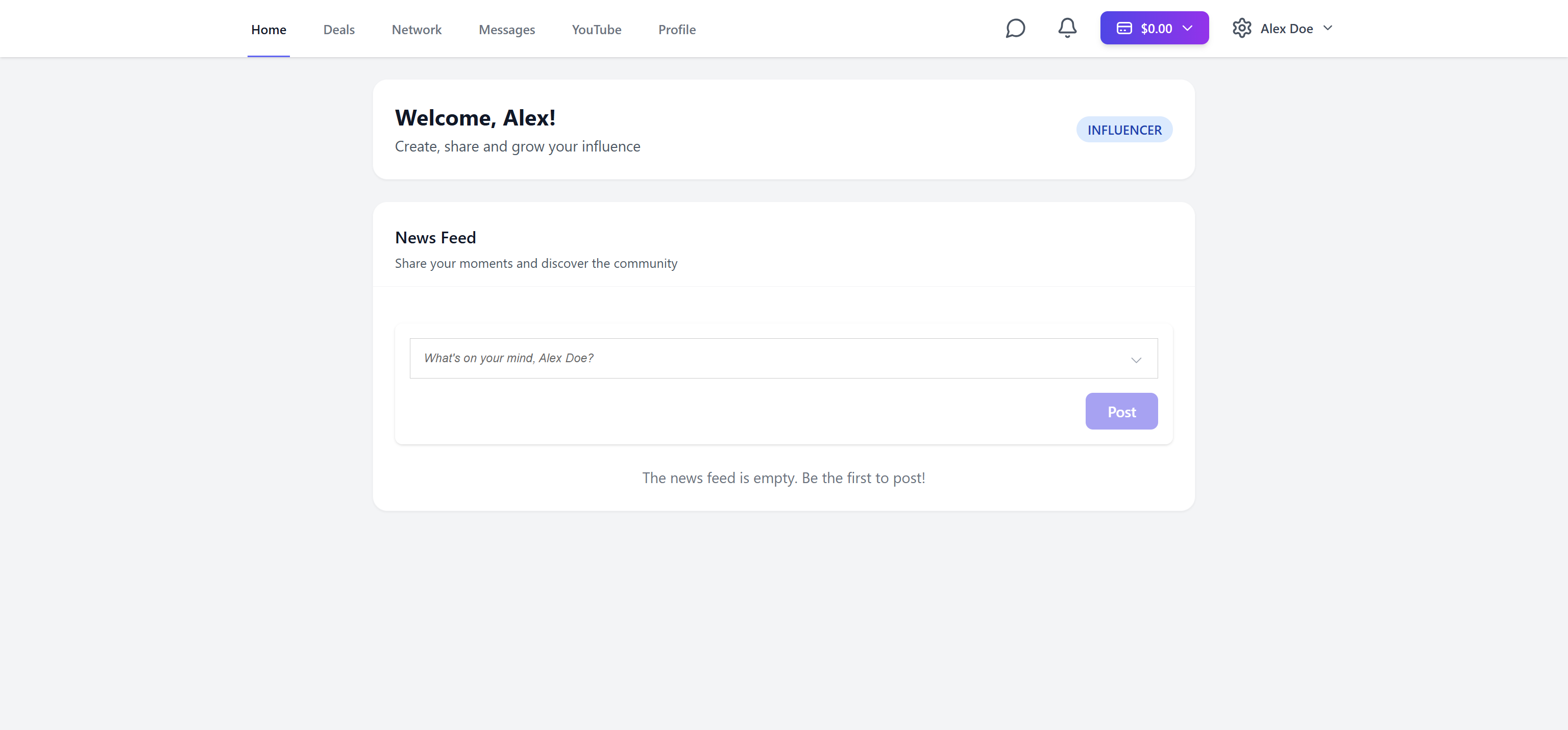Click the "News Feed" heading
The width and height of the screenshot is (1568, 730).
click(x=435, y=238)
